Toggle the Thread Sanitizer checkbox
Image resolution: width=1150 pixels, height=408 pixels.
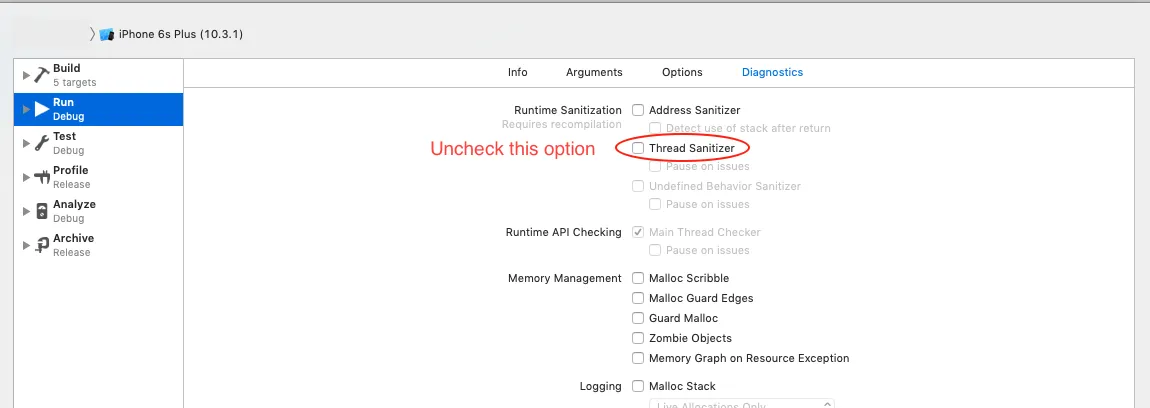click(x=638, y=148)
